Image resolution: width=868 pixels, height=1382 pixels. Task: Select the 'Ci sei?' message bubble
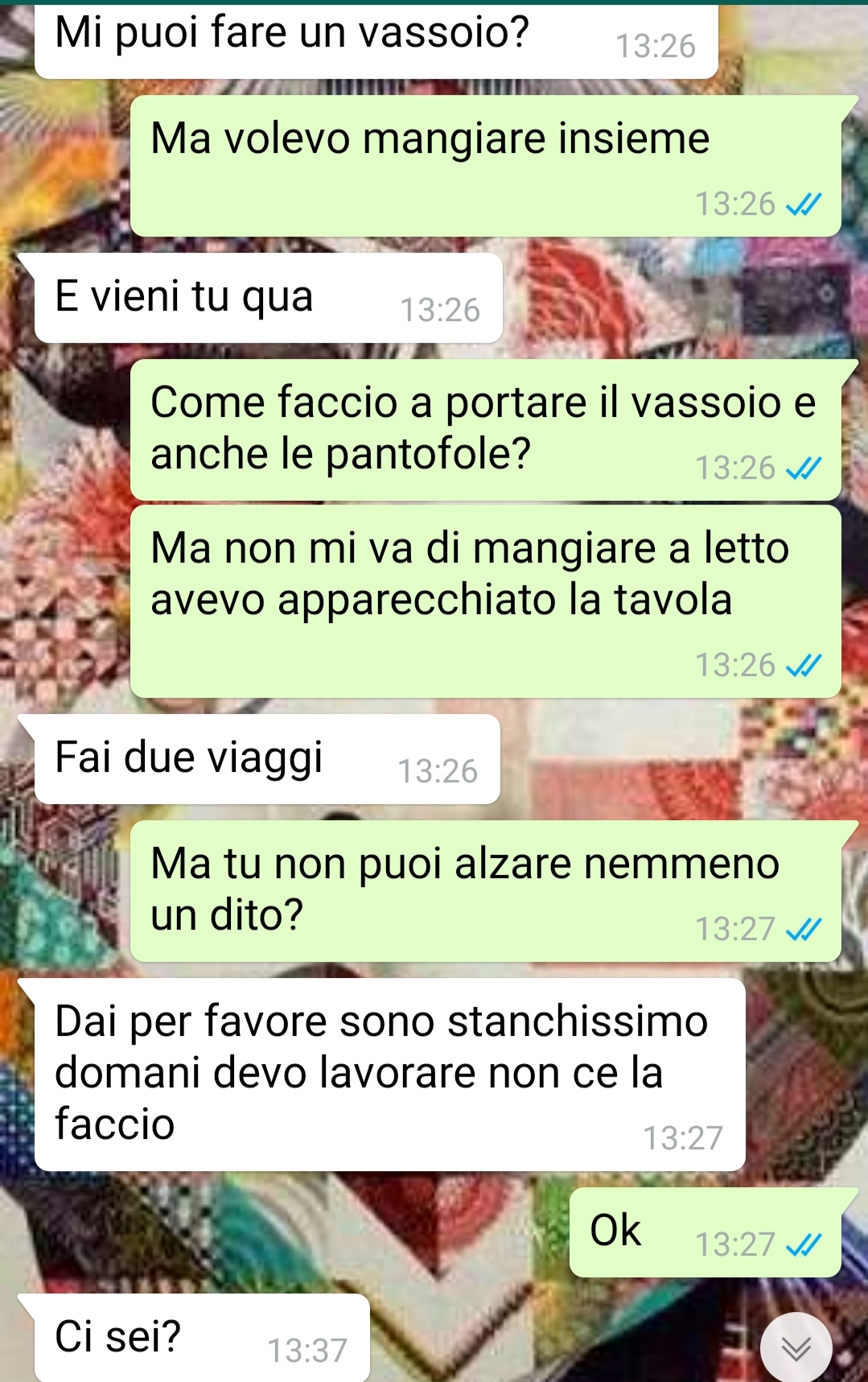202,1338
